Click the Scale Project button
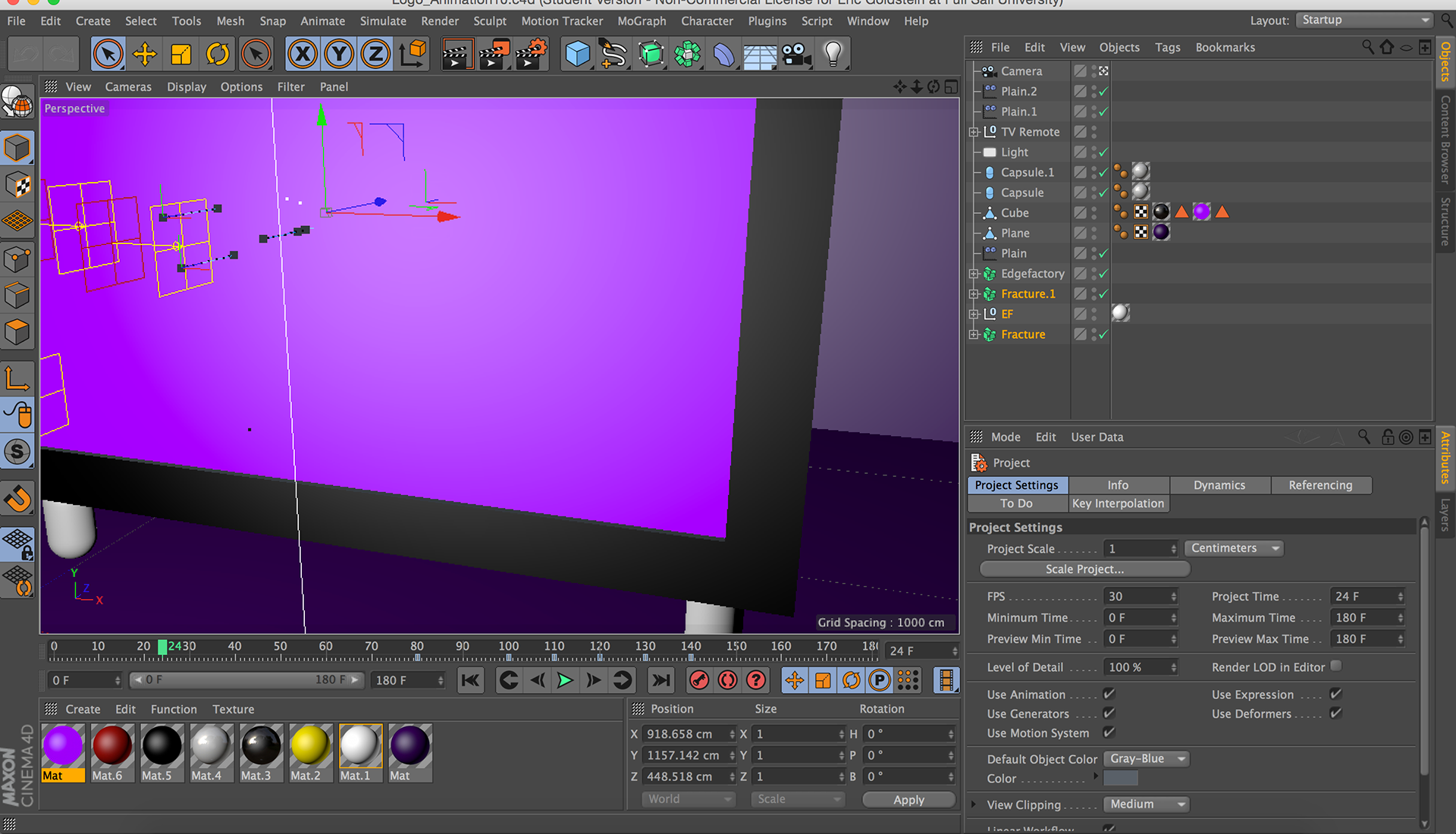The image size is (1456, 834). point(1084,569)
